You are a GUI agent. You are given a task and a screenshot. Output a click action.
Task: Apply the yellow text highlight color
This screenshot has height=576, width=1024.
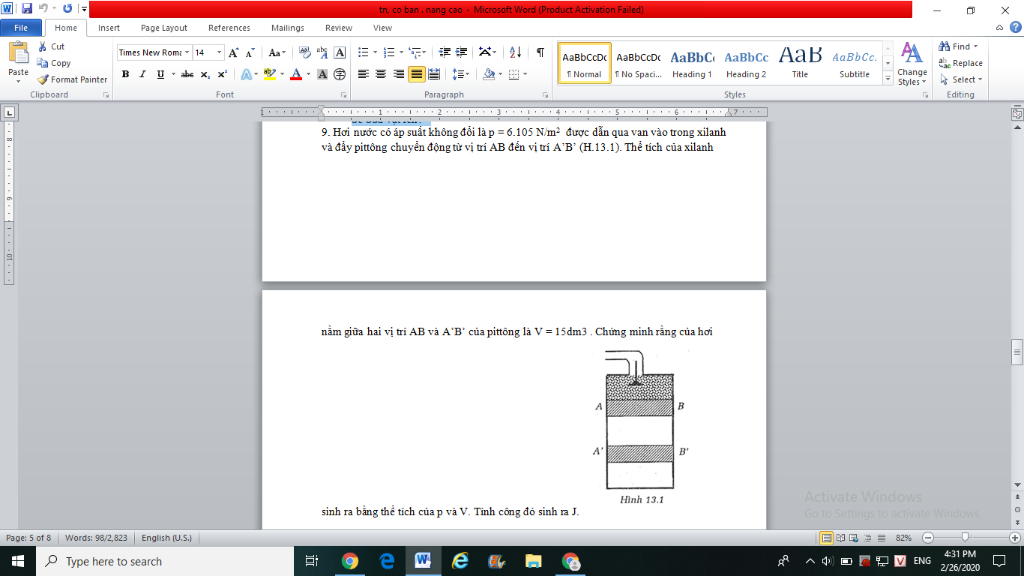(269, 74)
